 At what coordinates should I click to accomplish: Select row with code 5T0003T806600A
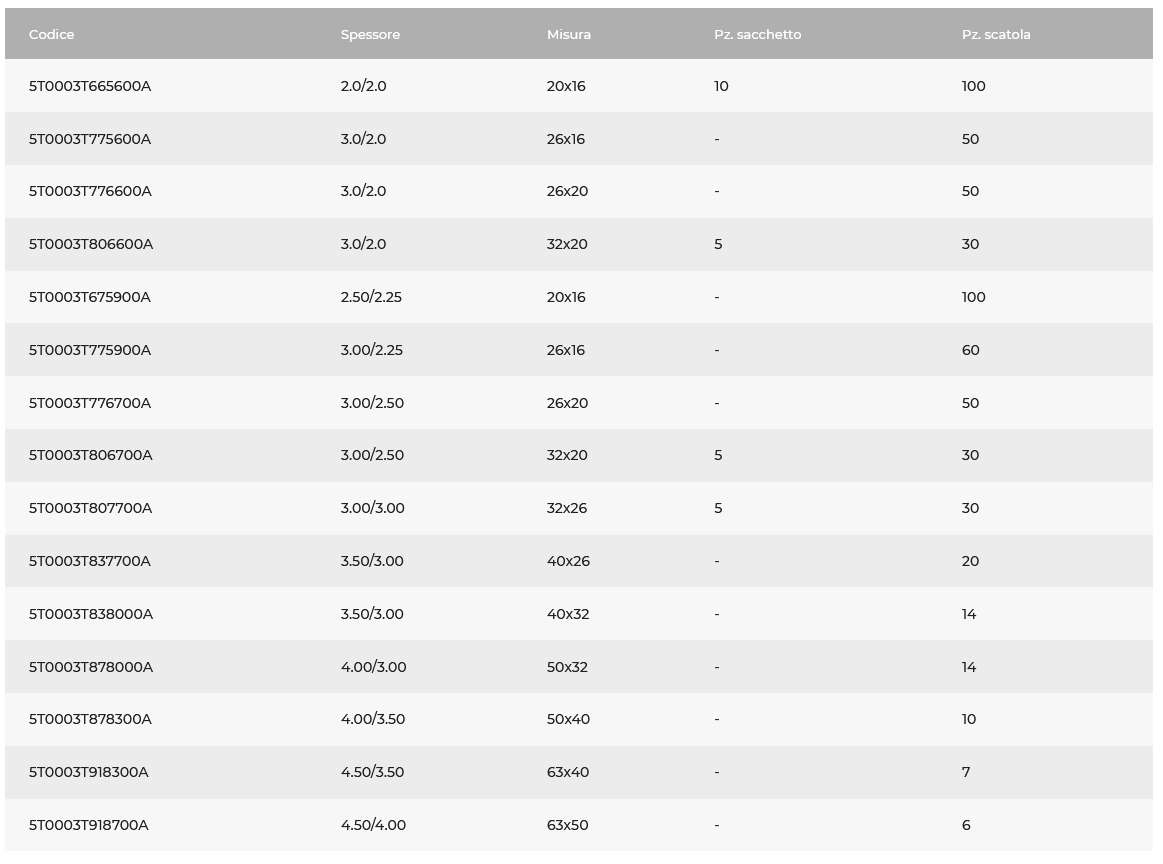579,244
